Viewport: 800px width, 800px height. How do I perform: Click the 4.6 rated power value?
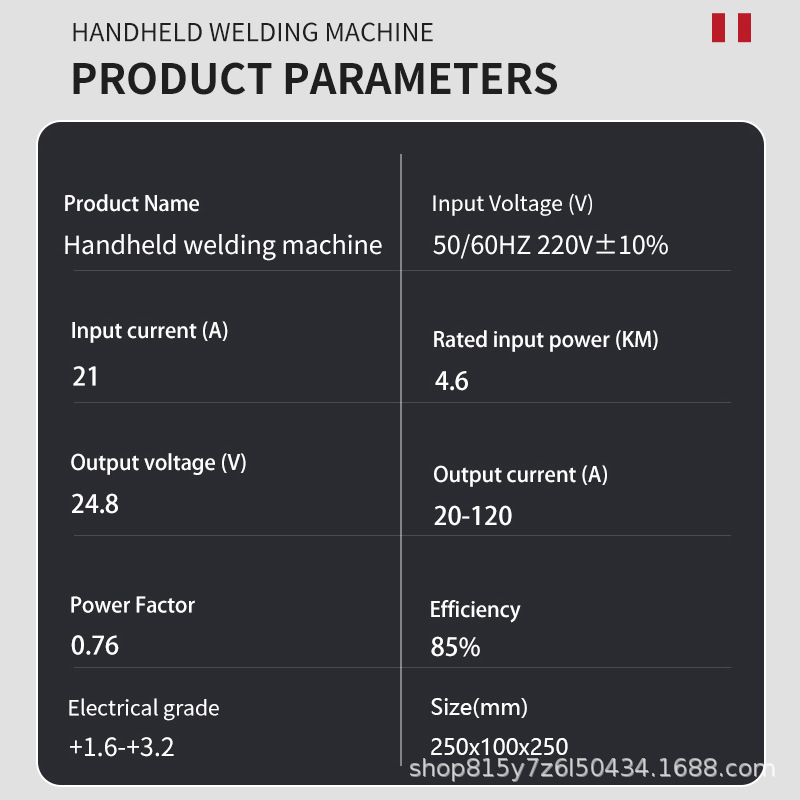(x=451, y=381)
